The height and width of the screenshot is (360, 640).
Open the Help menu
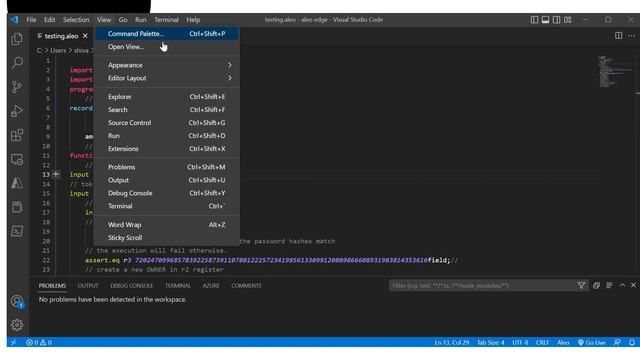[193, 20]
